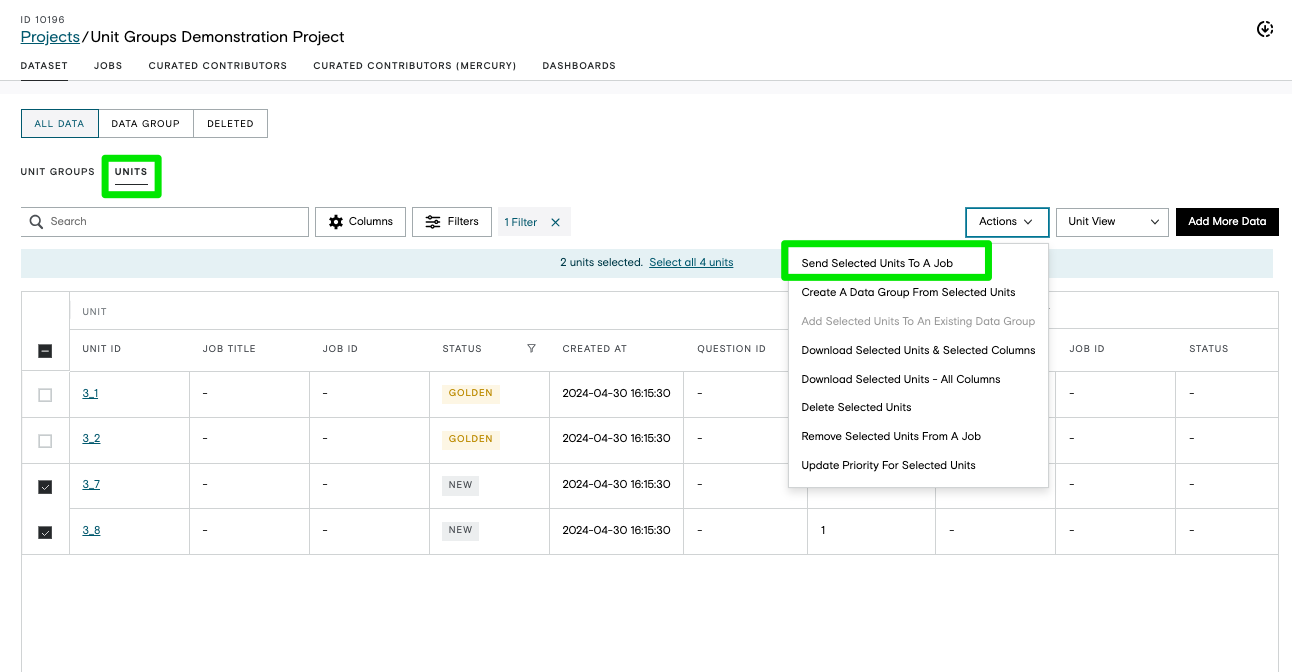1292x672 pixels.
Task: Click into the Search input field
Action: point(165,222)
